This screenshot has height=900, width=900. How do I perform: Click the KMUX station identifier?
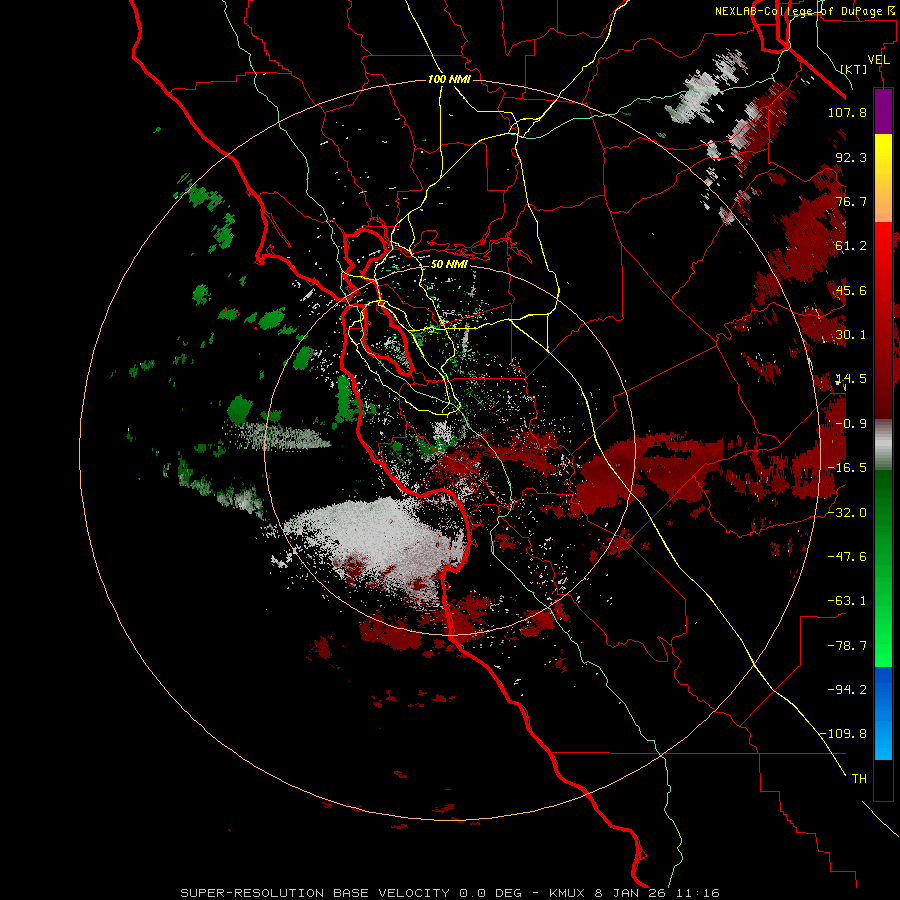(567, 893)
